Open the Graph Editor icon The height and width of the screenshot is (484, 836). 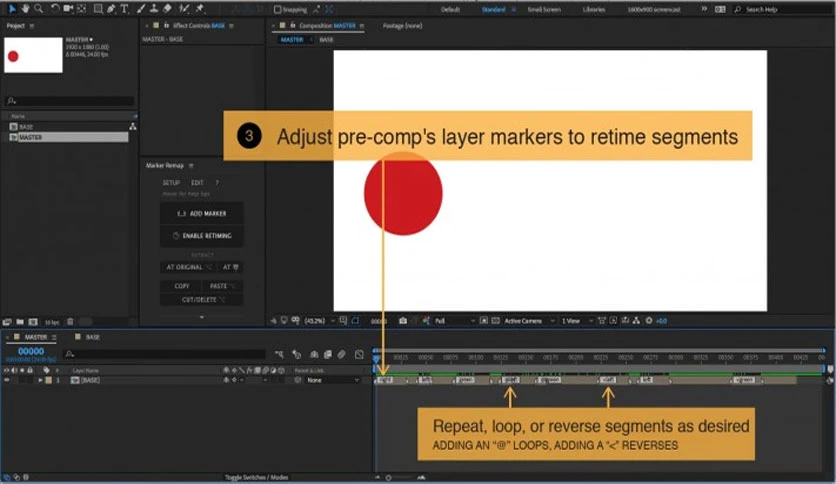(x=359, y=354)
